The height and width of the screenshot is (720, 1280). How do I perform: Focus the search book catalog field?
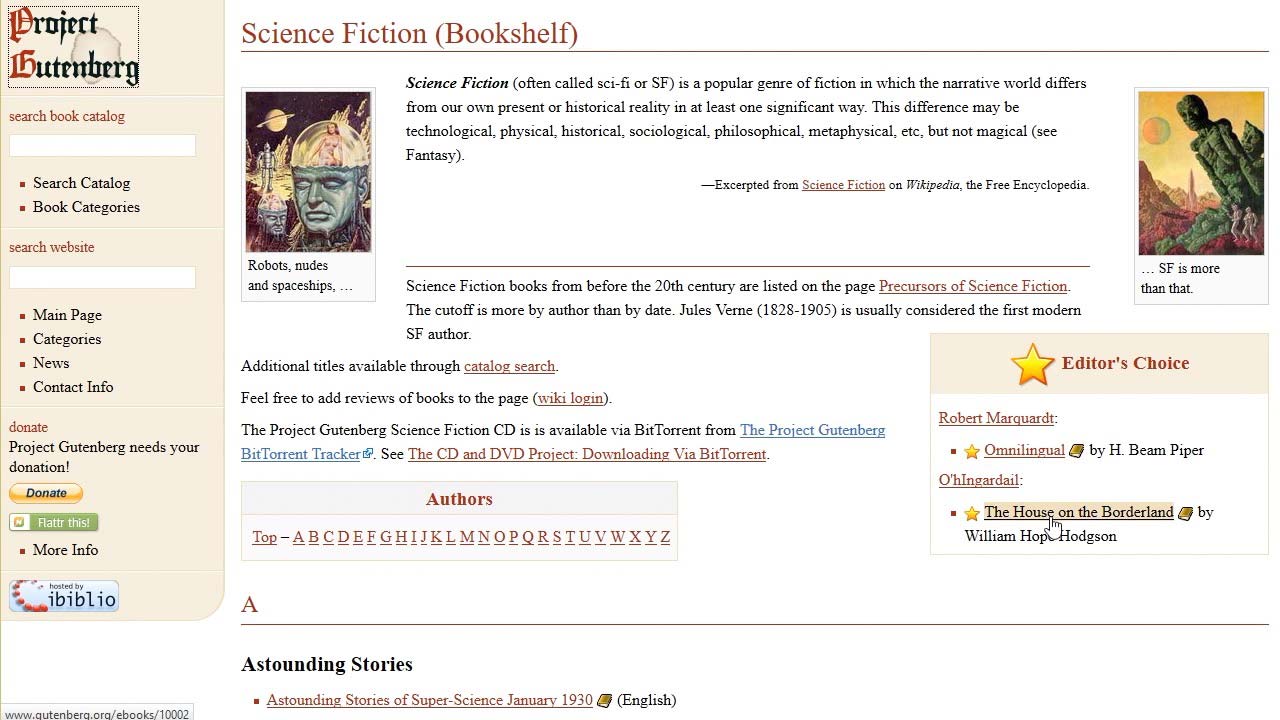pyautogui.click(x=102, y=146)
